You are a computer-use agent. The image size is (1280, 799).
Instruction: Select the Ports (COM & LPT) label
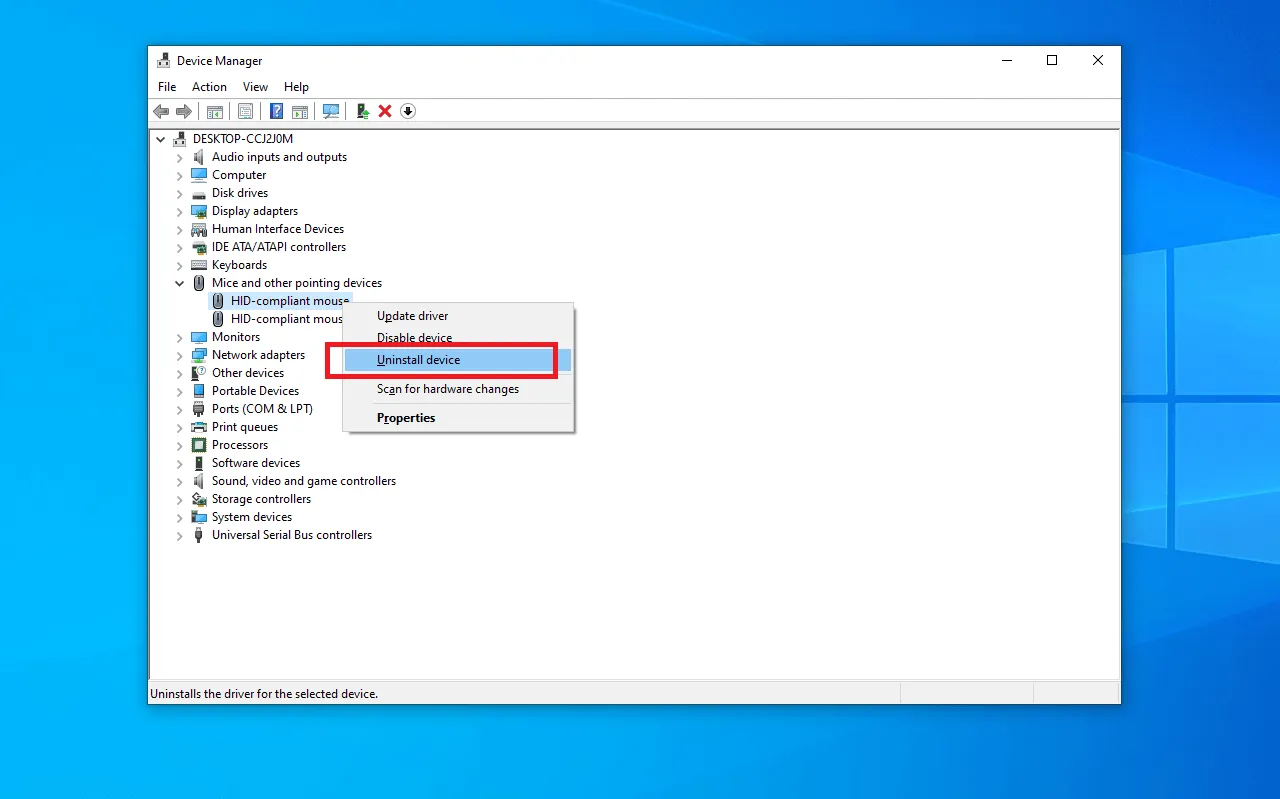point(262,409)
